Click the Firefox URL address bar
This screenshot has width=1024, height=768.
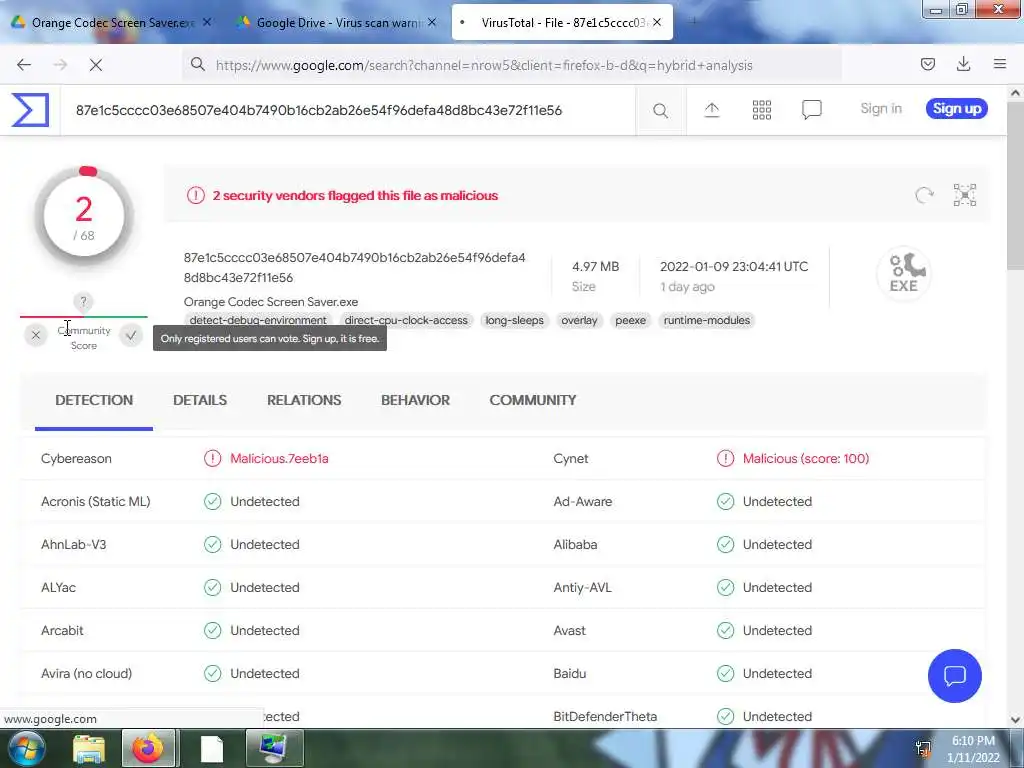click(x=512, y=65)
